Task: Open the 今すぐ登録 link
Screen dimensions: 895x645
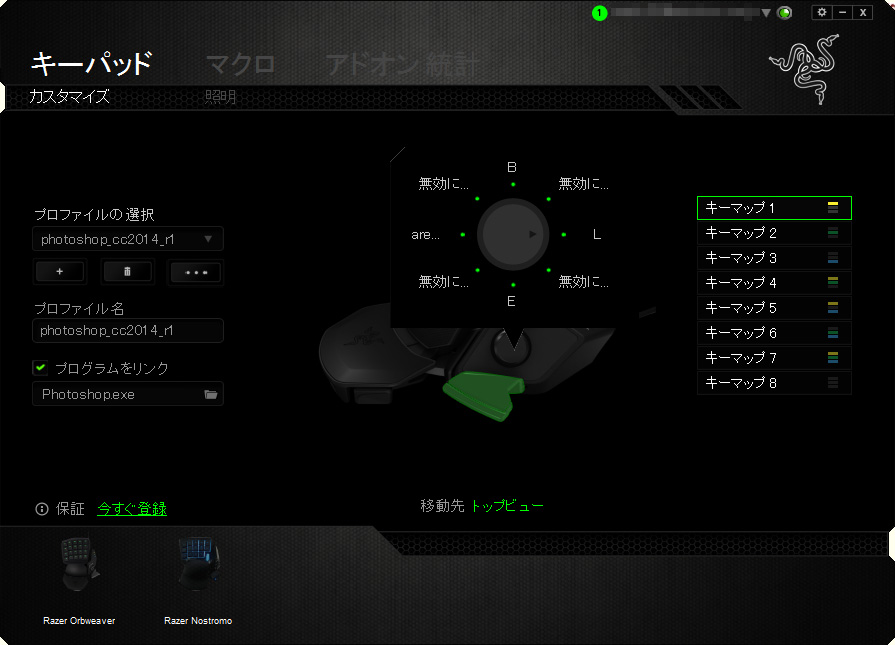Action: click(132, 509)
